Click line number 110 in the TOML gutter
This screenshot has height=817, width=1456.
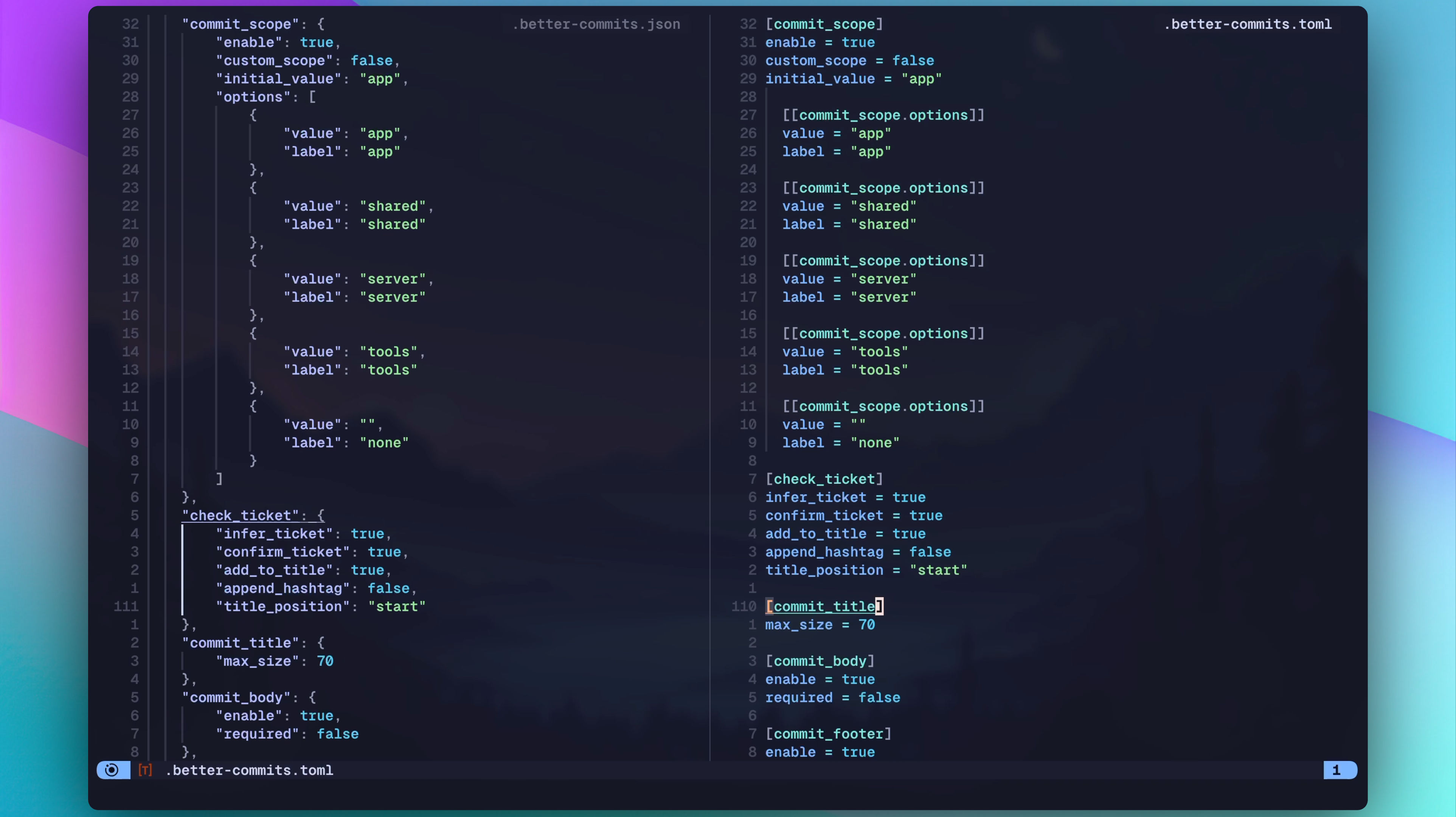[744, 607]
